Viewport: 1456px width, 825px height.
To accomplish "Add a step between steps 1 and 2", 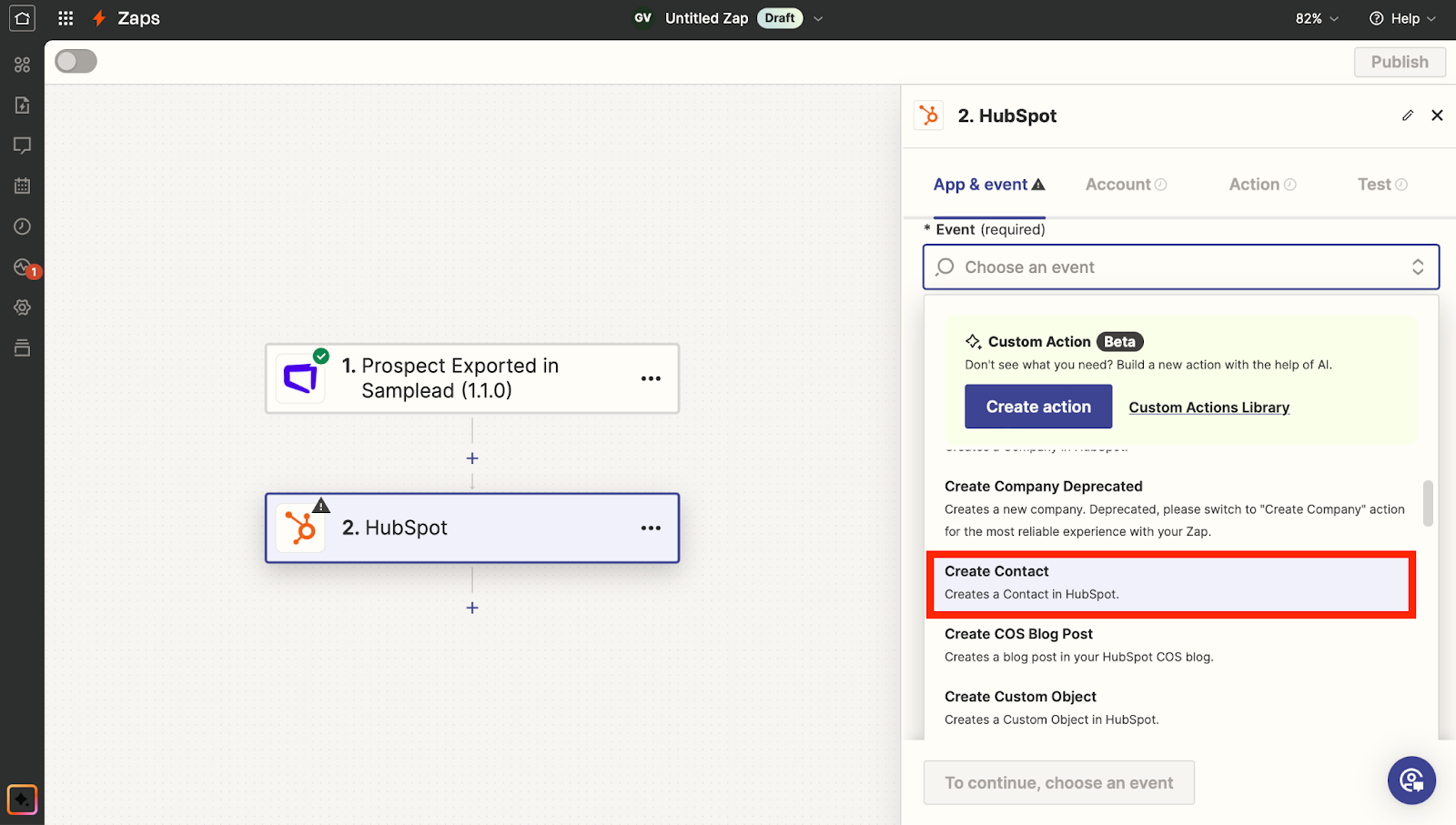I will coord(472,458).
